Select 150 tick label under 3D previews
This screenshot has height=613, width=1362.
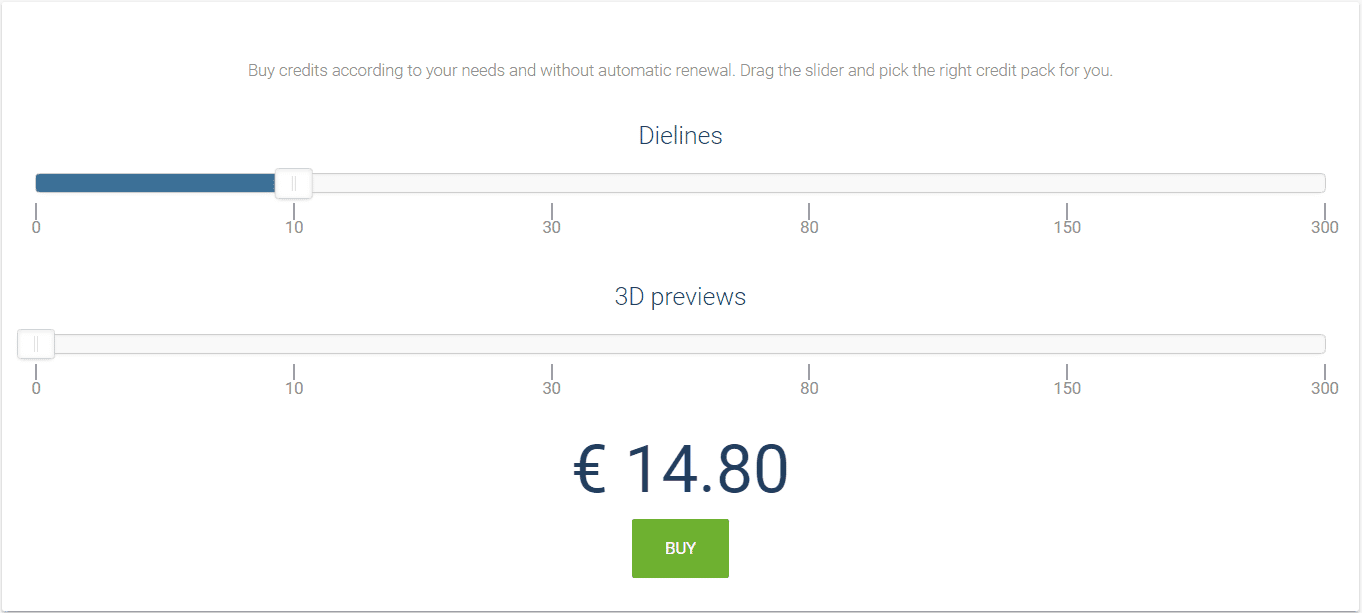1067,388
